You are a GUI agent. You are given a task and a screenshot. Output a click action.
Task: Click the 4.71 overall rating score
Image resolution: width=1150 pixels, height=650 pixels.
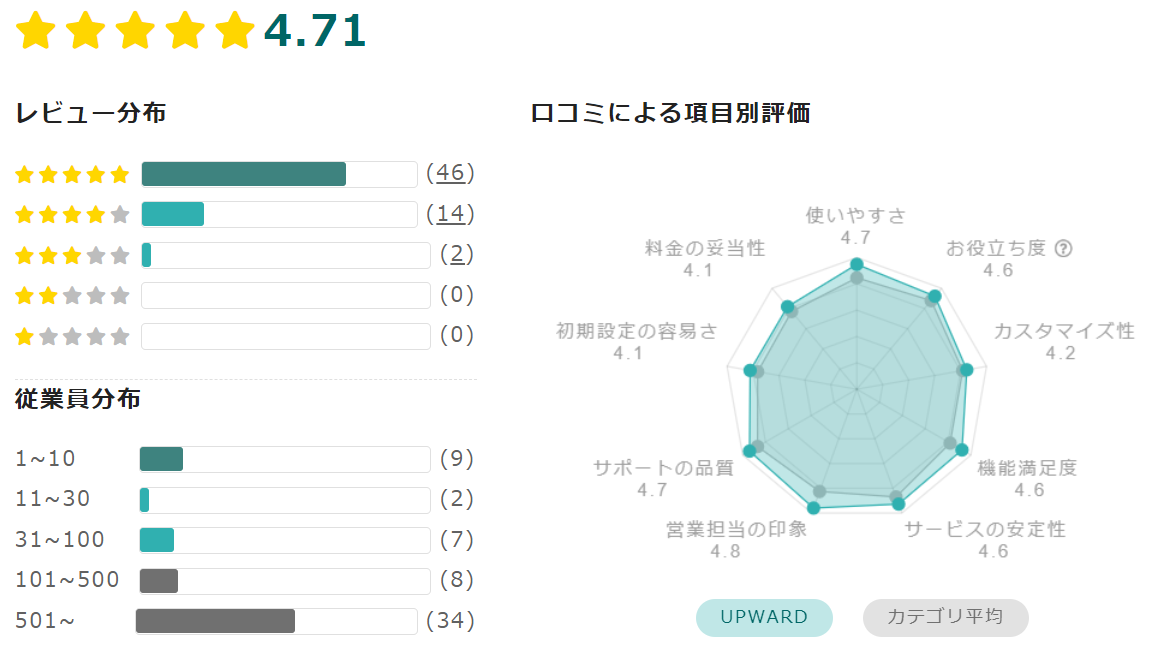[315, 31]
